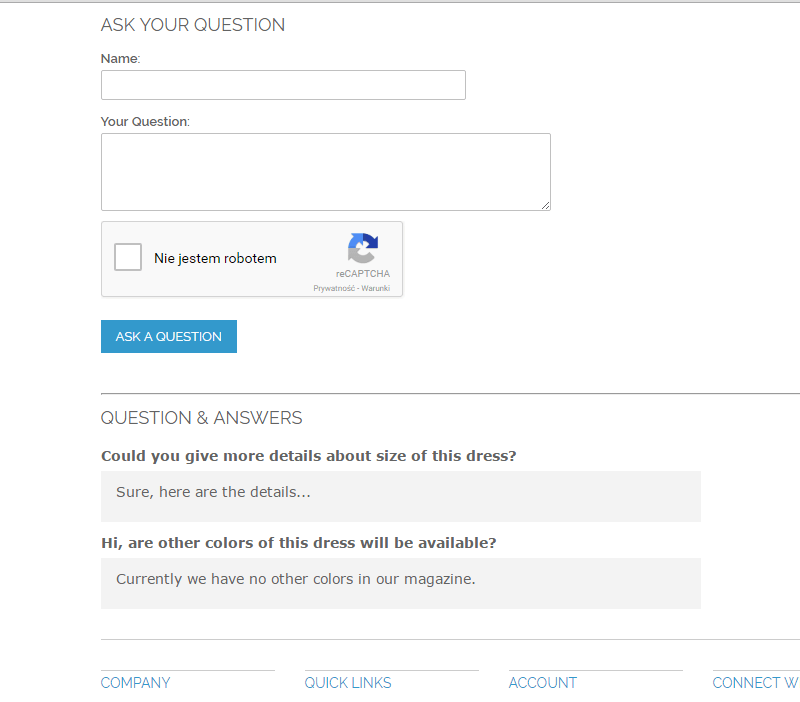Screen dimensions: 800x702
Task: Click the Question & Answers section heading
Action: click(x=201, y=418)
